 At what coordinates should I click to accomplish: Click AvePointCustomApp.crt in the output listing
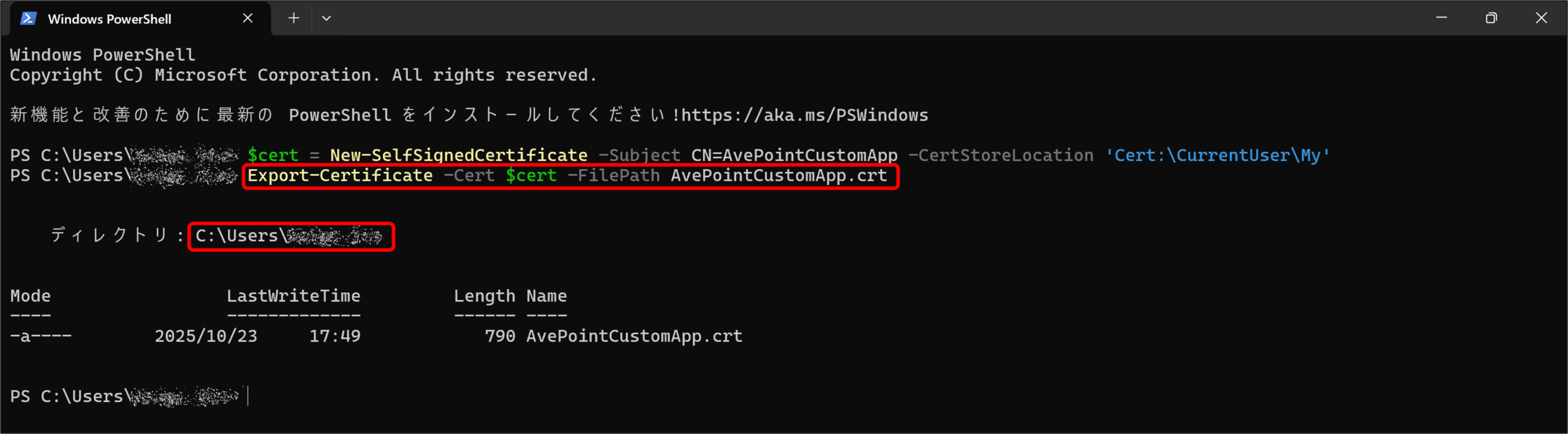634,336
